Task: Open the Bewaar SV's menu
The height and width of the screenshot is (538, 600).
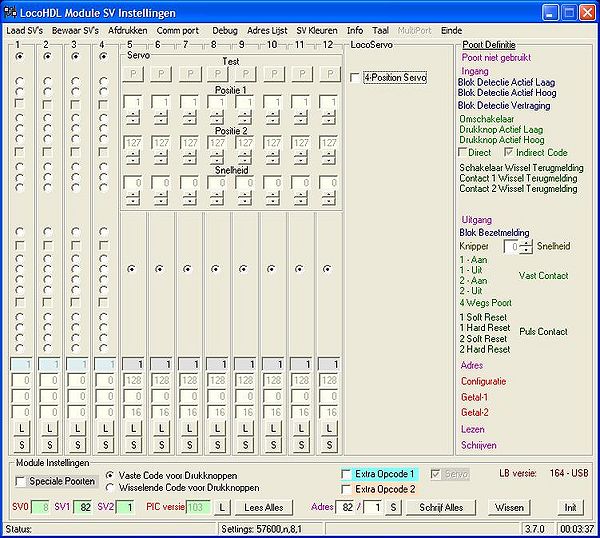Action: coord(75,31)
